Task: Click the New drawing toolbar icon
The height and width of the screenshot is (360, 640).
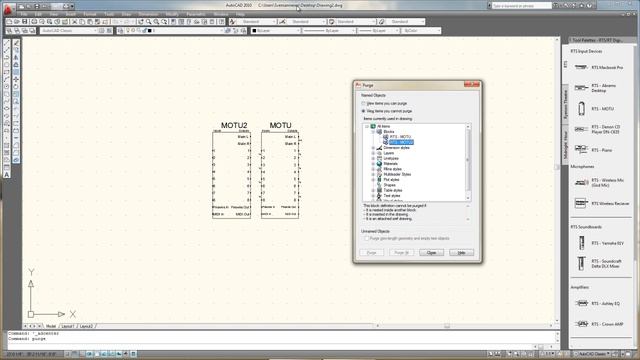Action: 9,22
